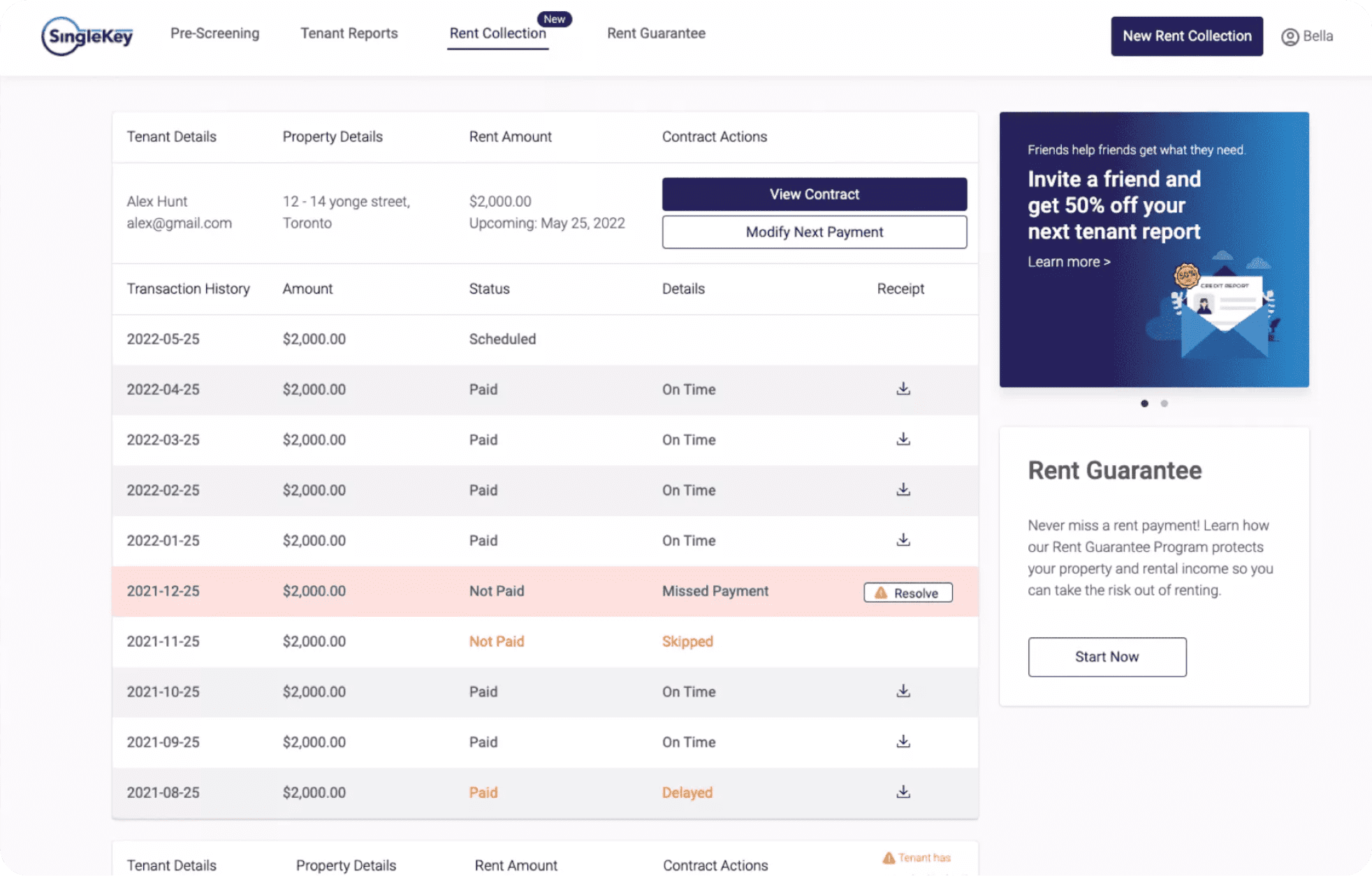1372x876 pixels.
Task: Open the Pre-Screening tab
Action: click(214, 34)
